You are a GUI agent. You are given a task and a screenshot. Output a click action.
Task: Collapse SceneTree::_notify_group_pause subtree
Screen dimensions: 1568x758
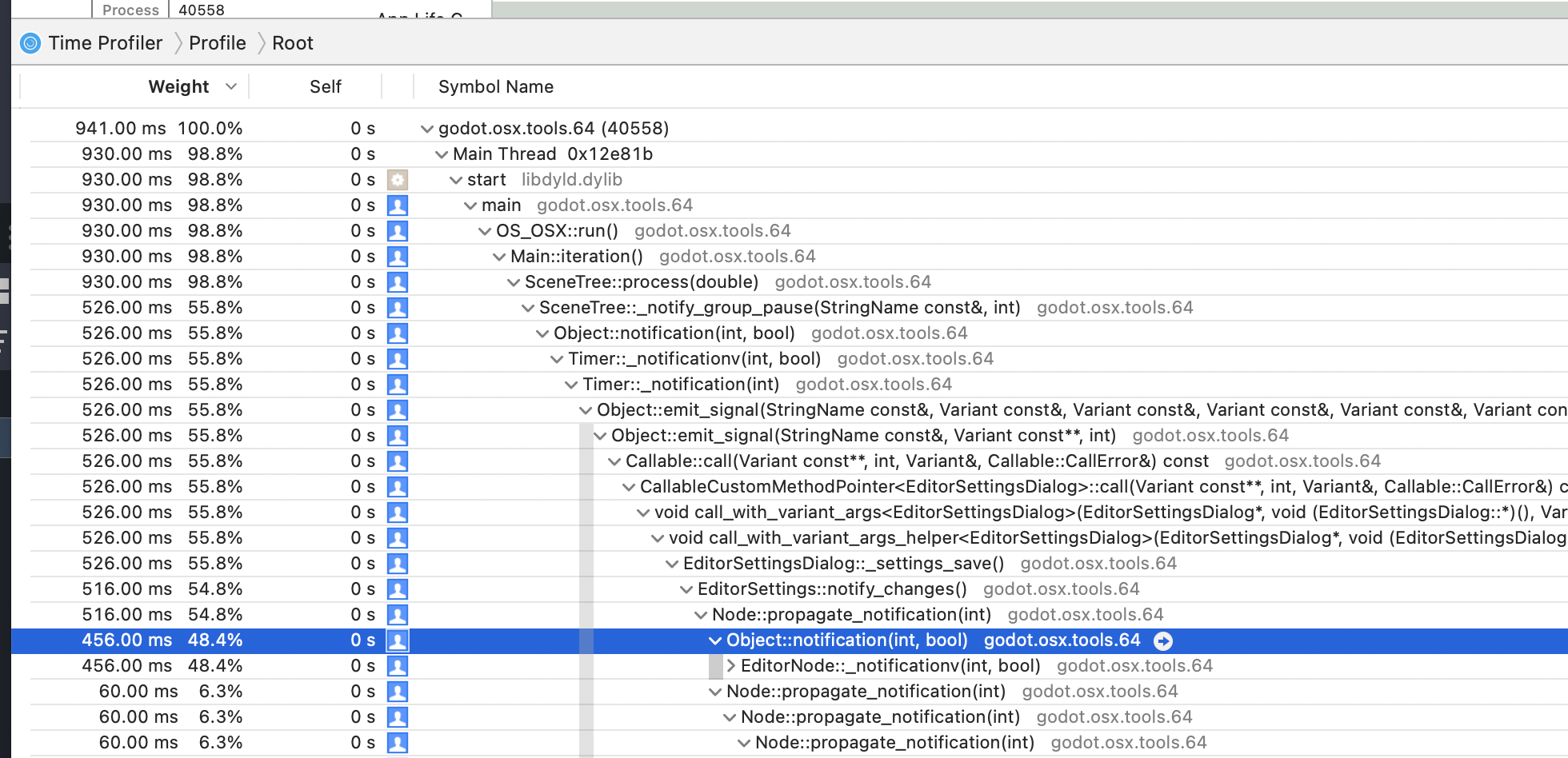[x=528, y=307]
